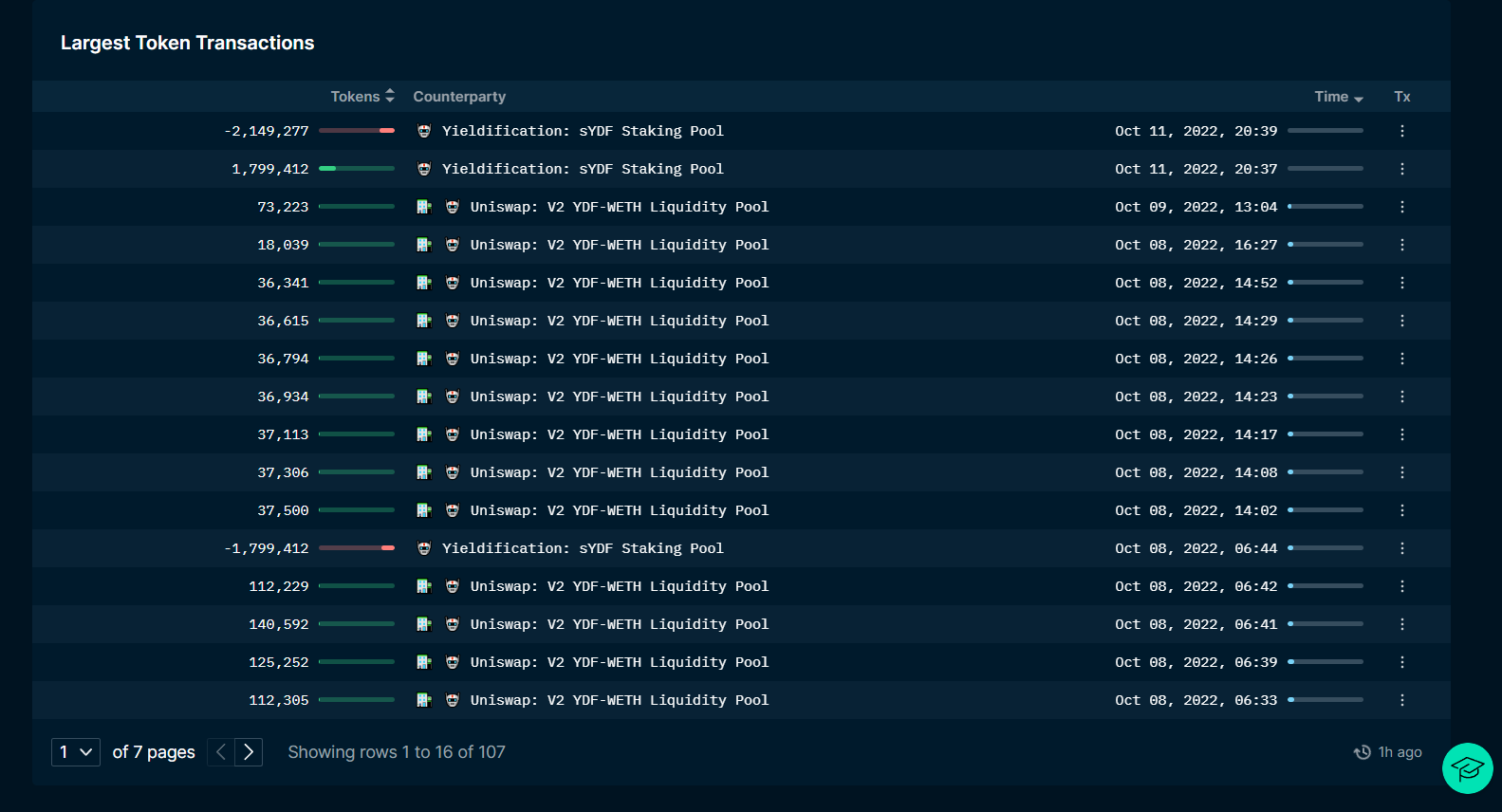Go to the next page of transactions
Screen dimensions: 1502x812
249,752
